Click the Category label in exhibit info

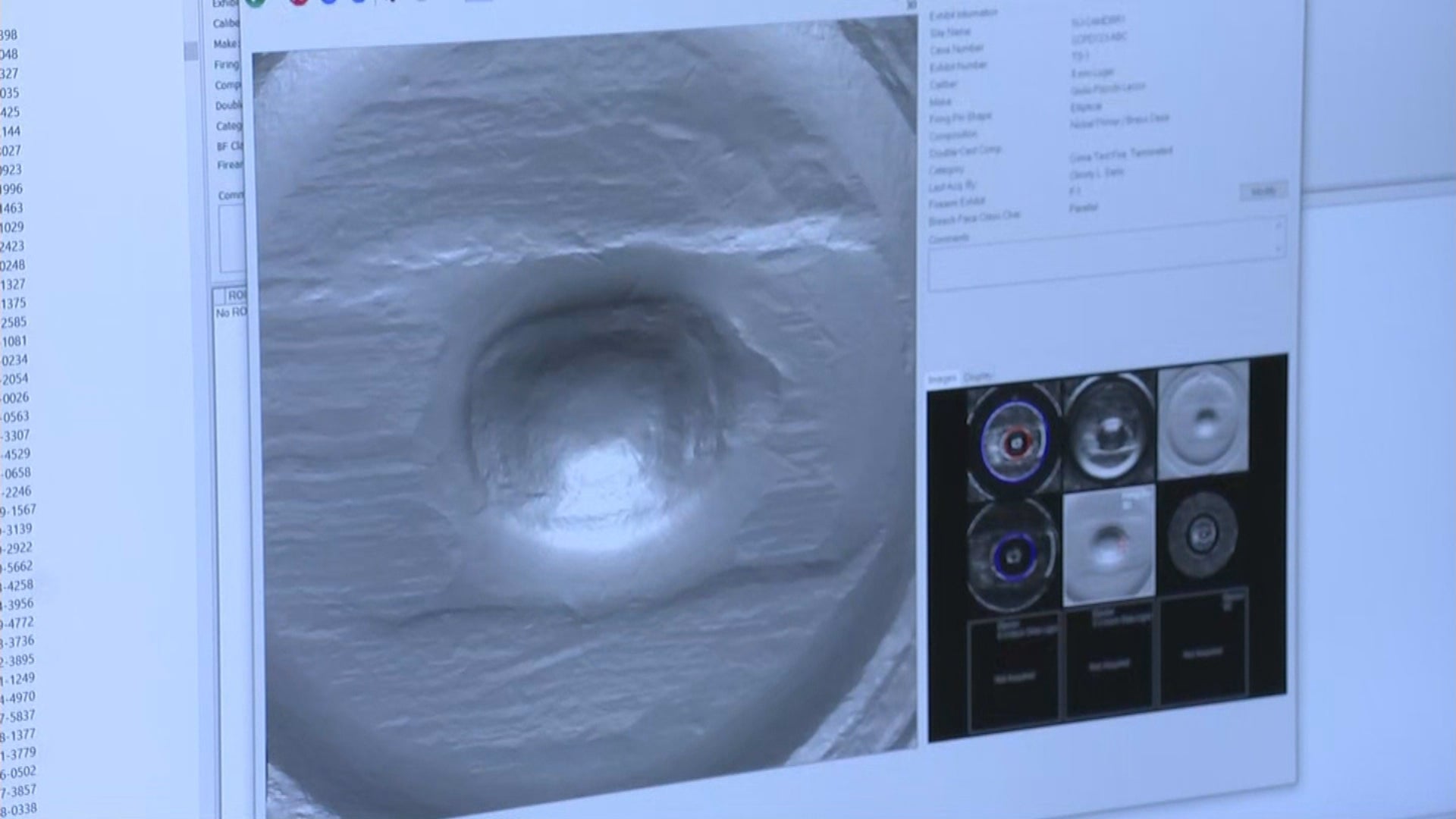pyautogui.click(x=946, y=169)
